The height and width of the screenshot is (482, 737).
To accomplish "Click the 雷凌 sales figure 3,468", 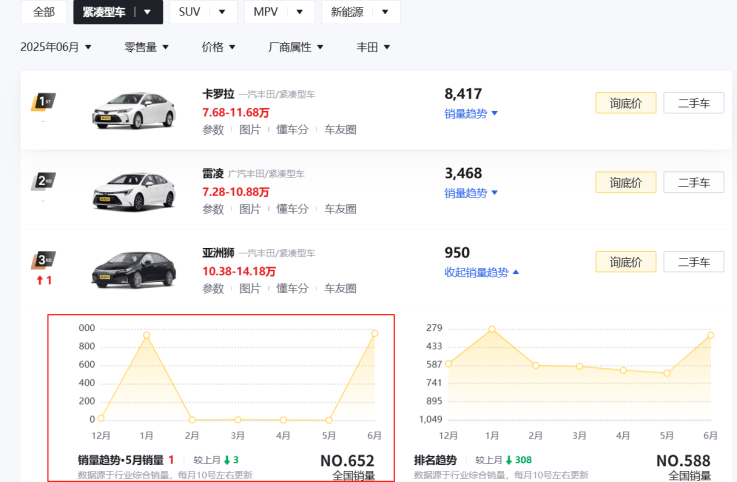I will point(463,173).
